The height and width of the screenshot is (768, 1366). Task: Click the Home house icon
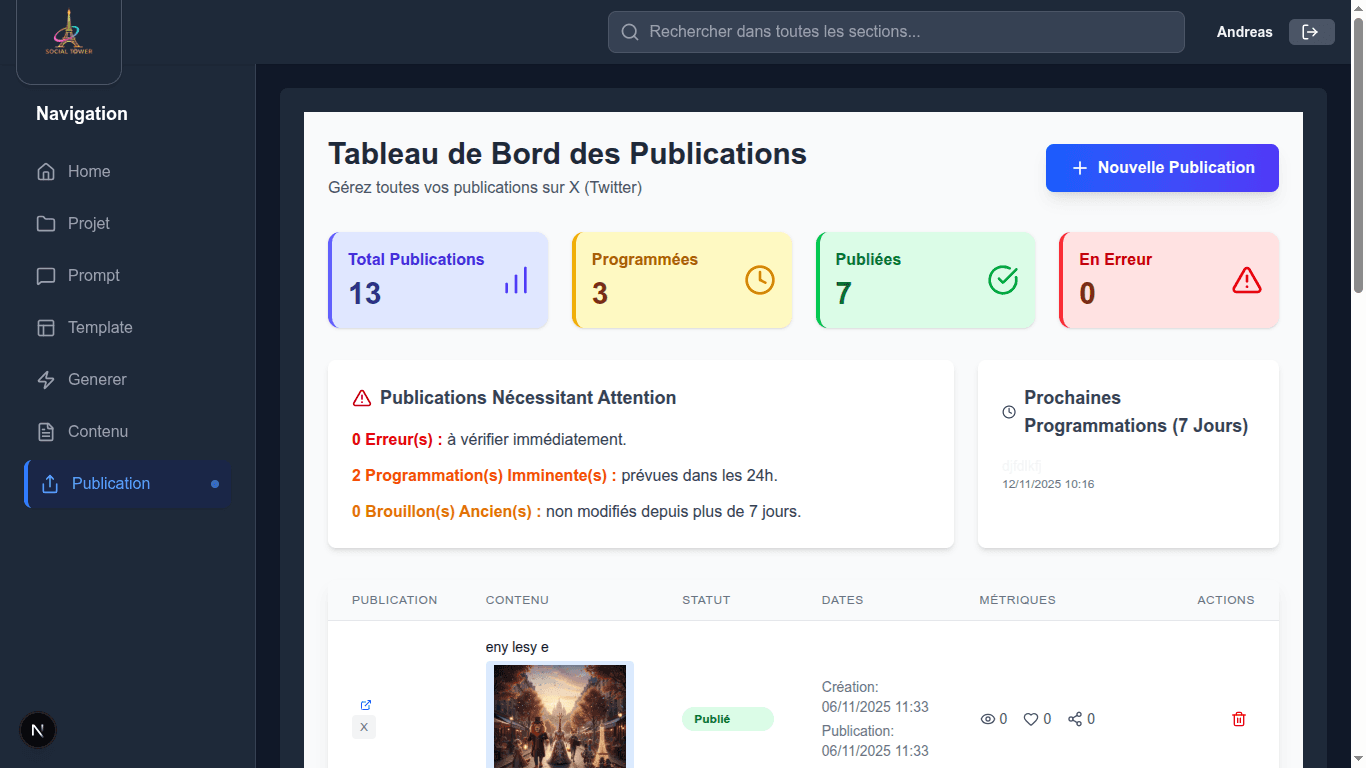pyautogui.click(x=46, y=172)
